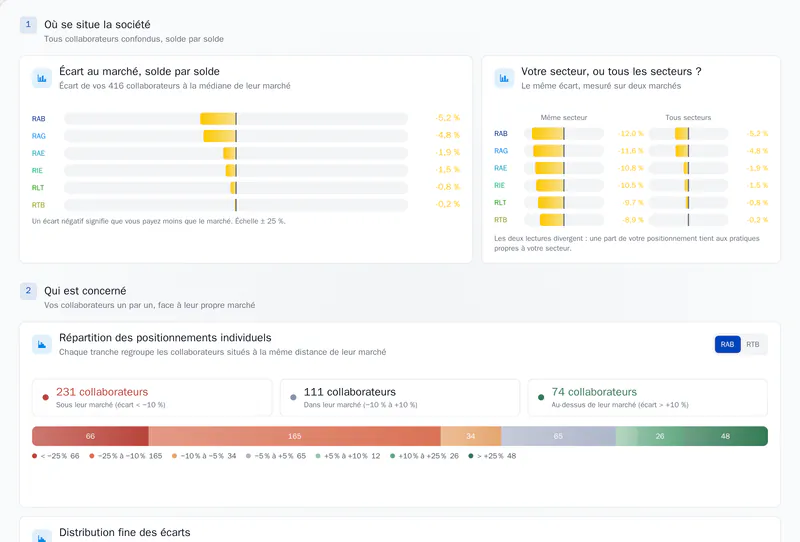The image size is (800, 542).
Task: Click the 165 segment of the stacked bar
Action: pos(294,436)
